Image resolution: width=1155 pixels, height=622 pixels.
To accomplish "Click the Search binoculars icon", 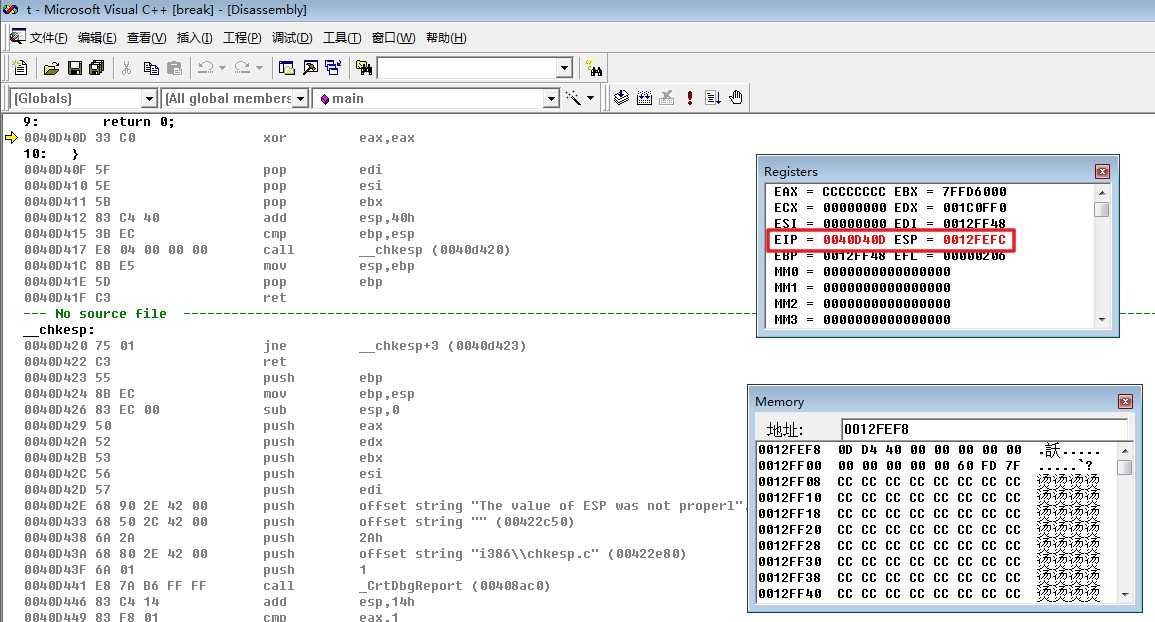I will click(x=594, y=69).
